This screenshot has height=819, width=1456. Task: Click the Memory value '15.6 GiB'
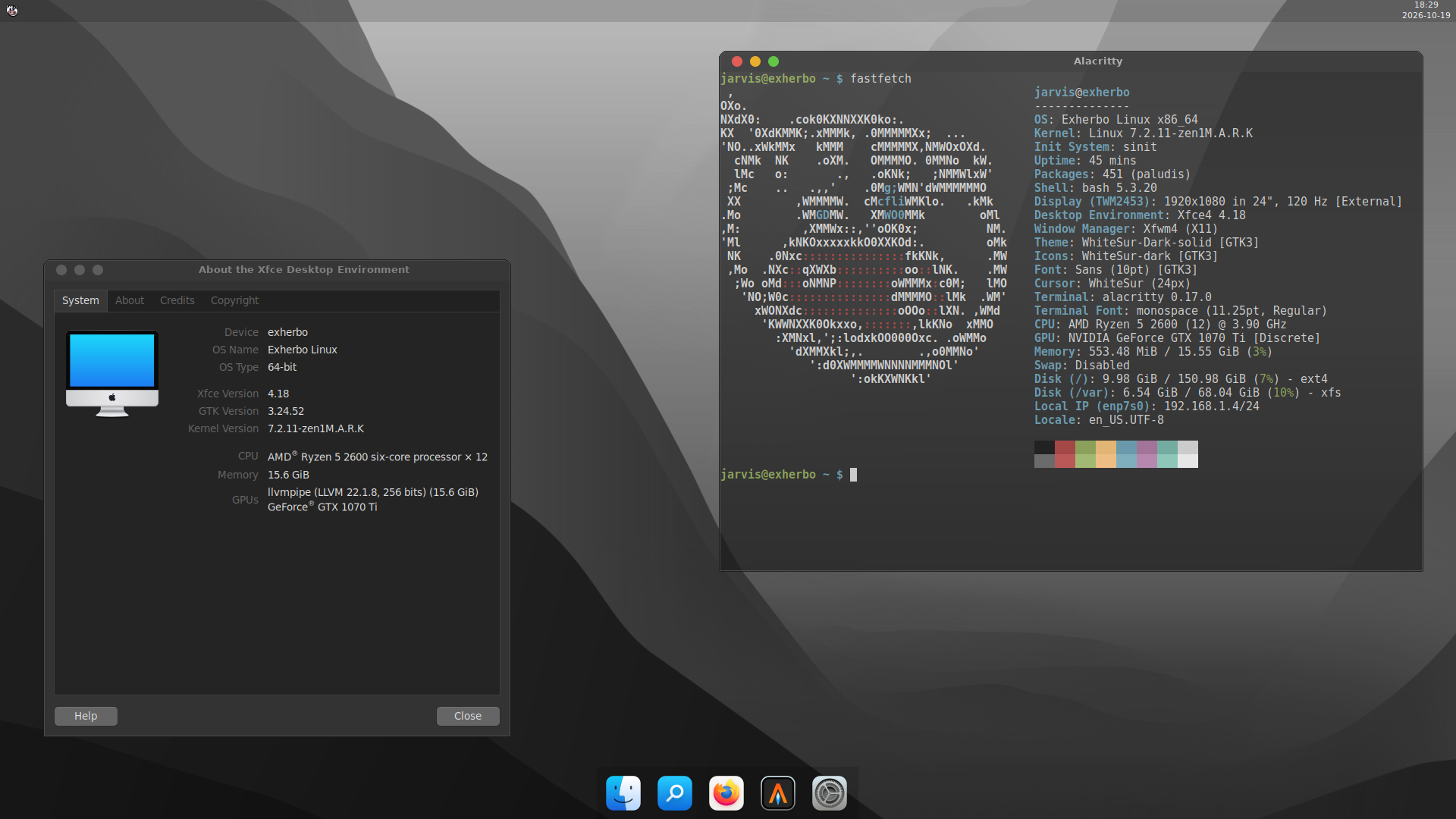click(288, 475)
